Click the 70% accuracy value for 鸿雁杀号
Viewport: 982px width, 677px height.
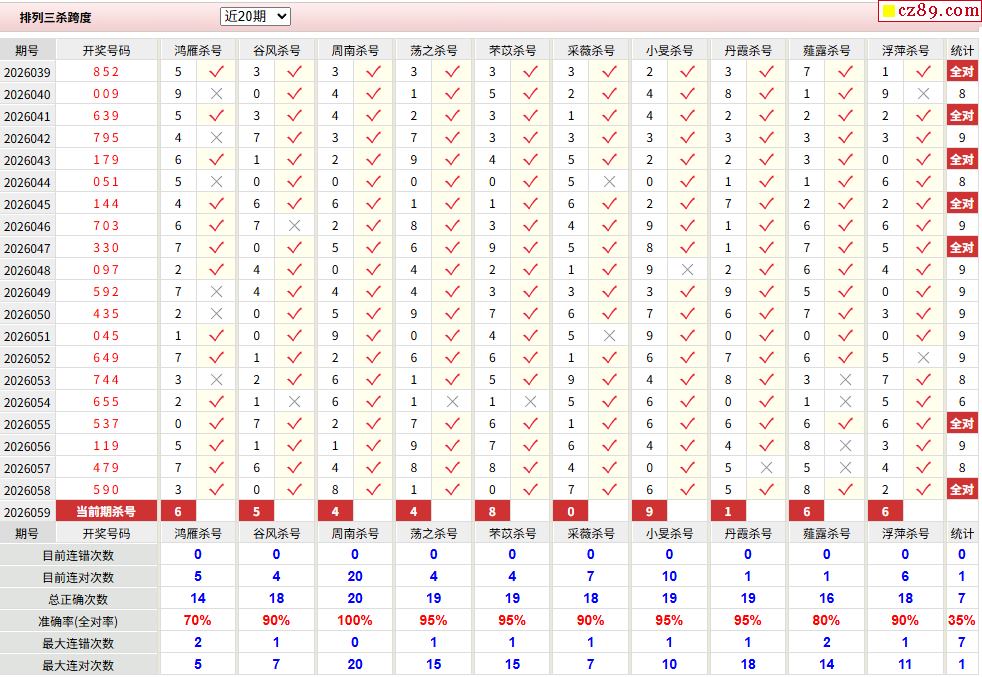pyautogui.click(x=197, y=621)
